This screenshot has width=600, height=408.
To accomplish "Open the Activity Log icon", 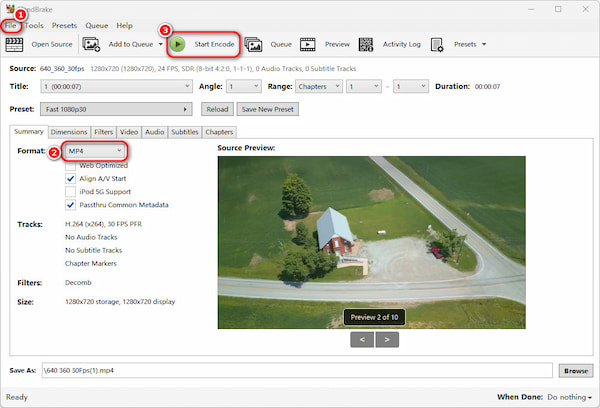I will 366,44.
